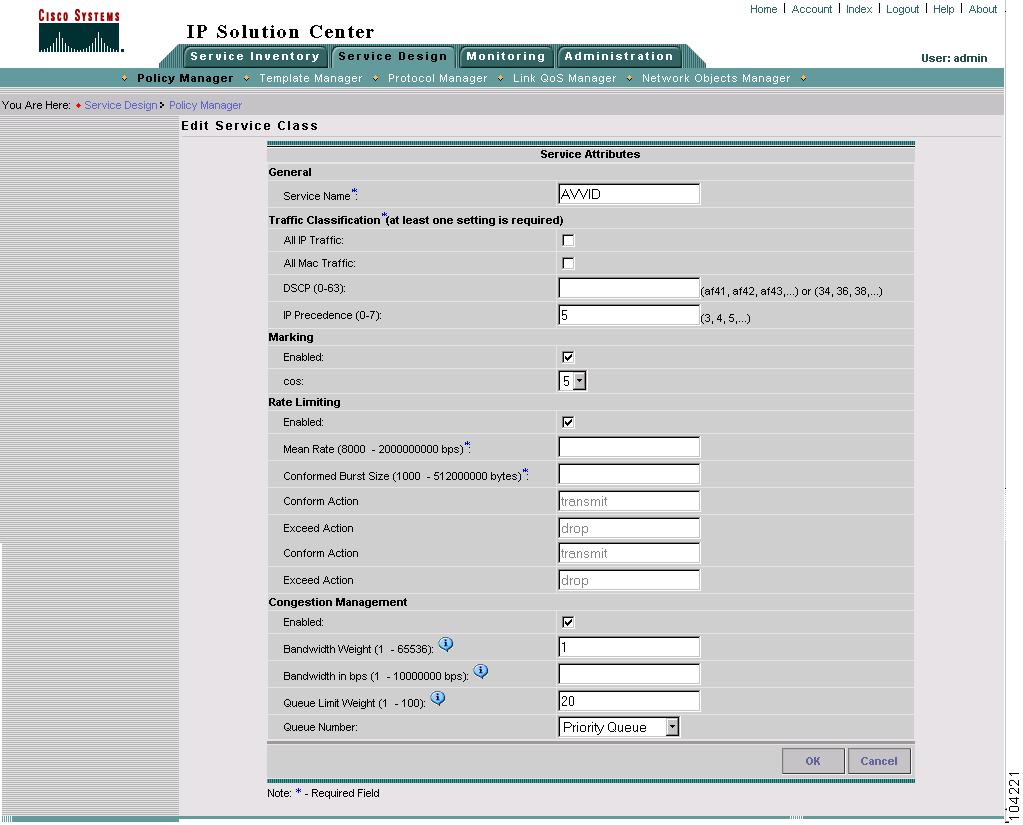The width and height of the screenshot is (1023, 825).
Task: Check the All Mac Traffic checkbox
Action: click(568, 263)
